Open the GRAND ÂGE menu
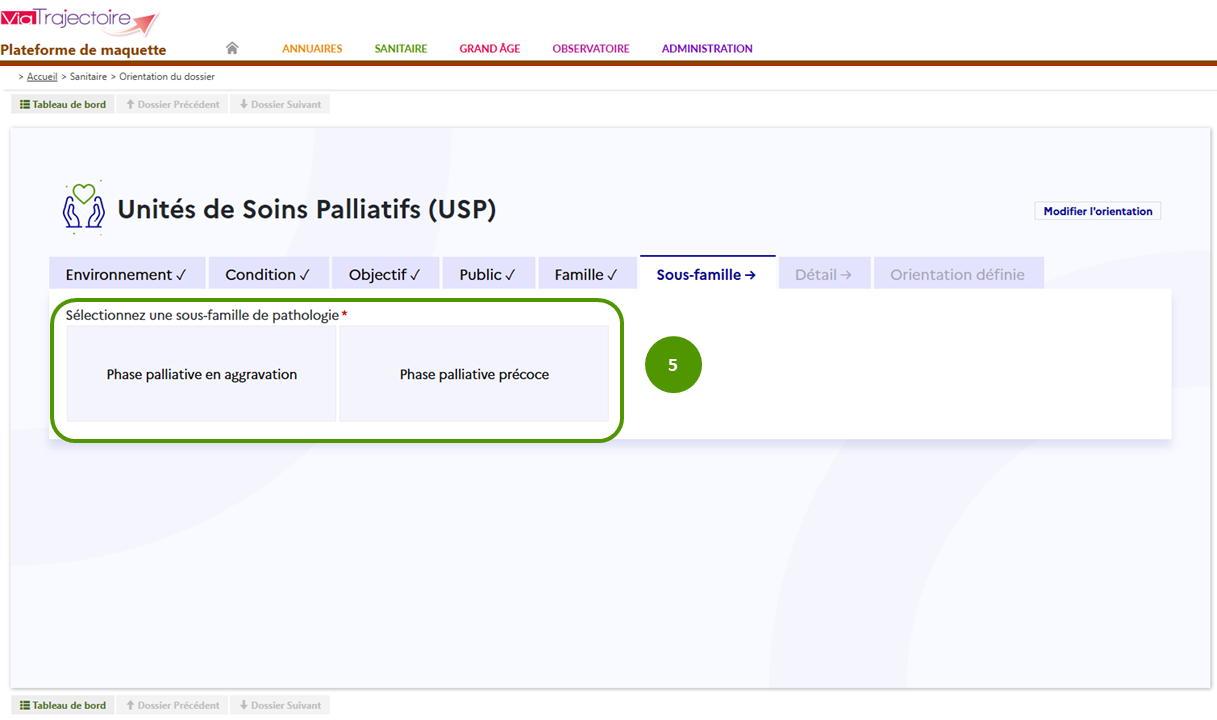Screen dimensions: 1217x720 click(x=490, y=48)
